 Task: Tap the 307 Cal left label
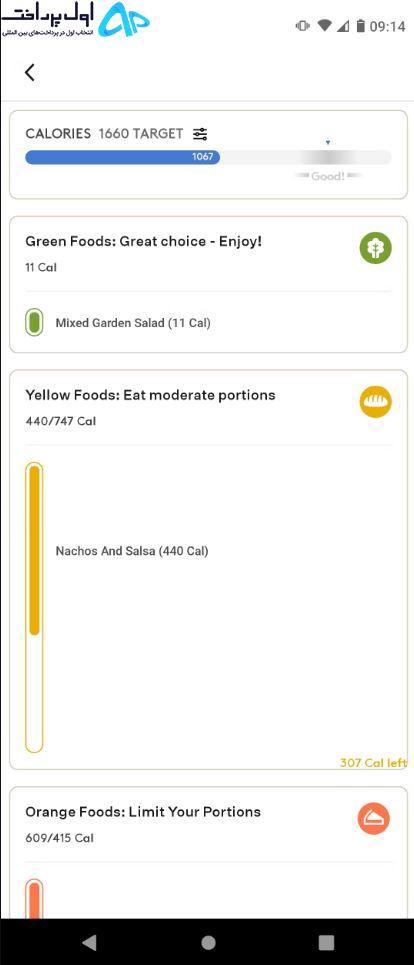[373, 763]
